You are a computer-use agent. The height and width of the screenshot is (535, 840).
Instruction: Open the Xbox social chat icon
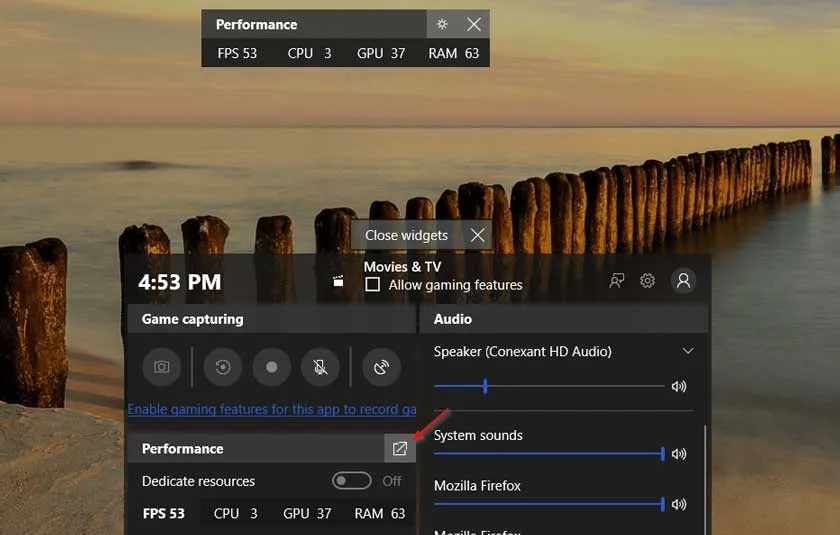click(617, 281)
